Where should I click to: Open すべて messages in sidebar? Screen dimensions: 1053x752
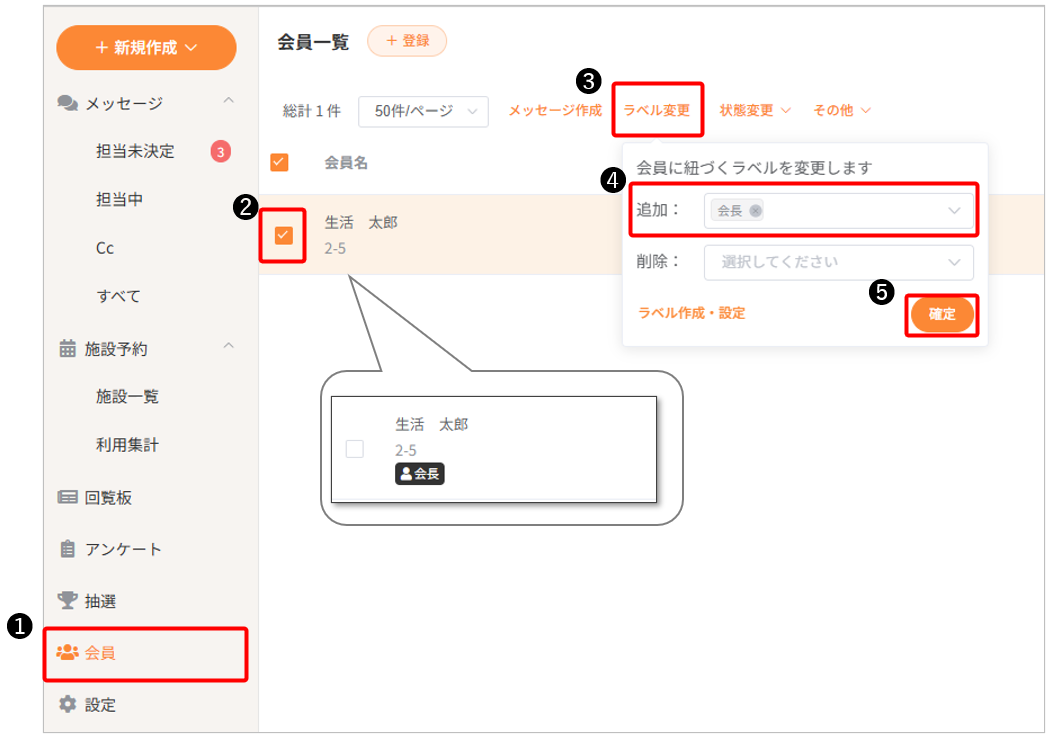pos(119,296)
